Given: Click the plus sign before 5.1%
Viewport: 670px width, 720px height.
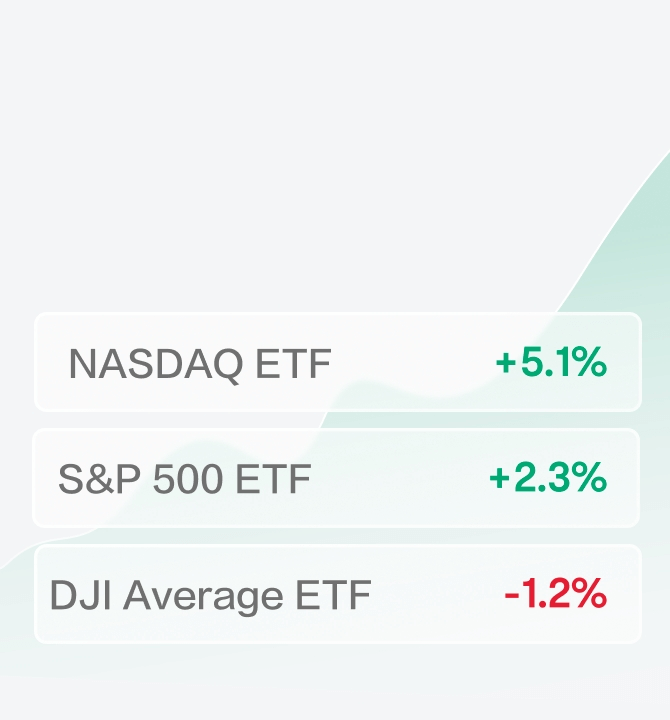Looking at the screenshot, I should click(507, 364).
